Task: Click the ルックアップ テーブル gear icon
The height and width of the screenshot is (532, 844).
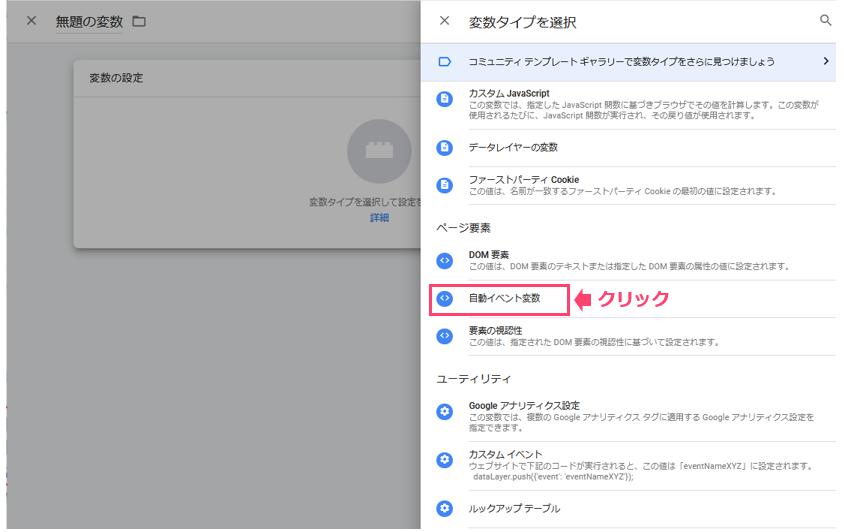Action: 445,508
